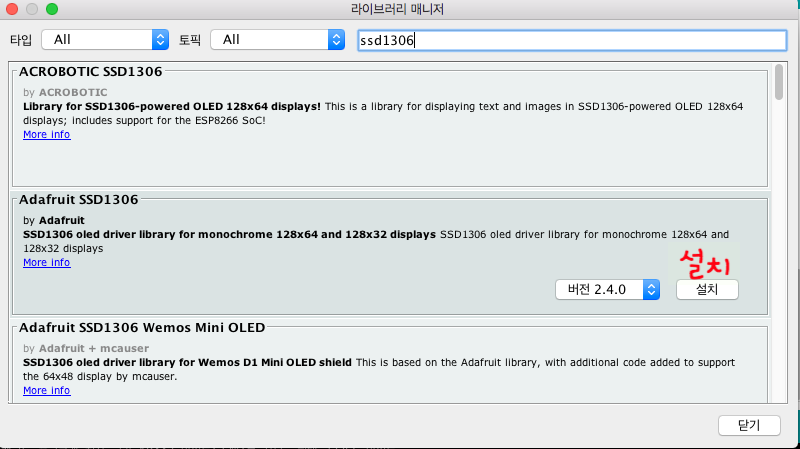This screenshot has width=800, height=449.
Task: Select the ACROBOTIC SSD1306 library title
Action: (91, 72)
